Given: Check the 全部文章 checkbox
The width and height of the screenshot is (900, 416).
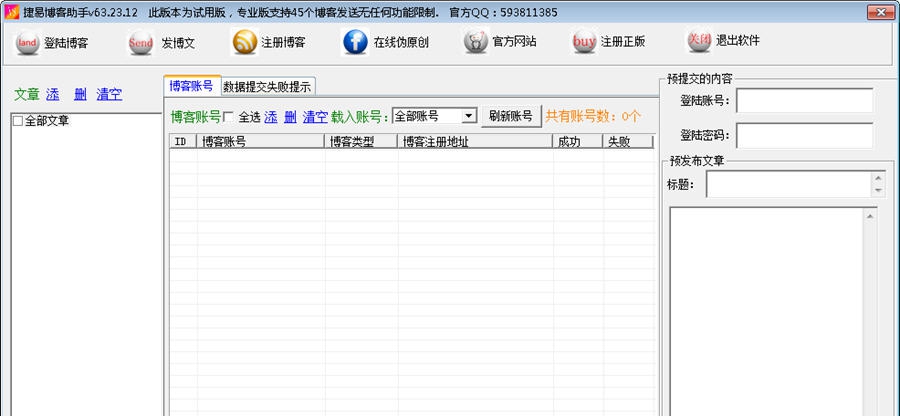Looking at the screenshot, I should click(18, 121).
